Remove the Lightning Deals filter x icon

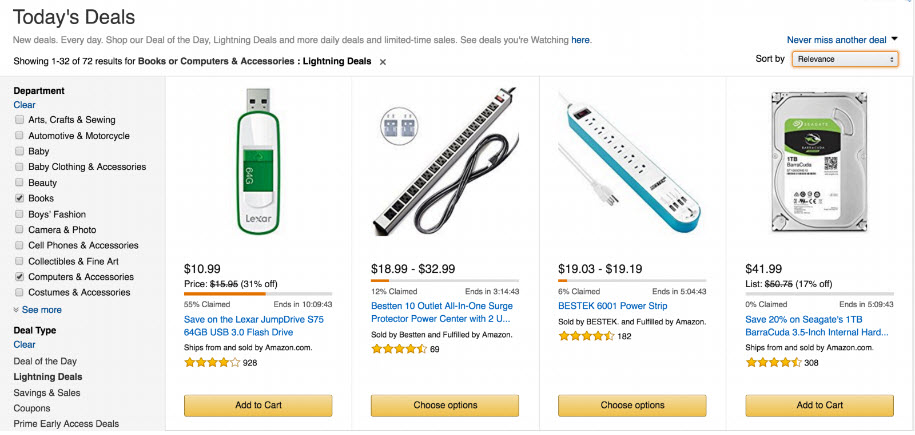tap(383, 62)
